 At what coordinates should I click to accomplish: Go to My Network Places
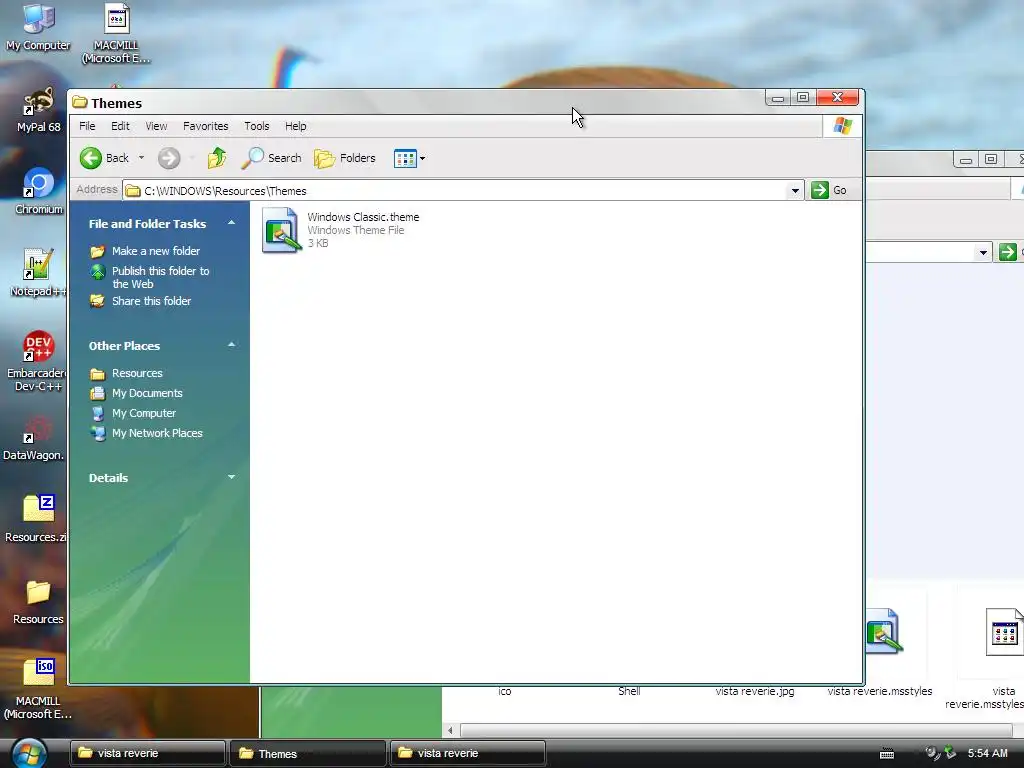(x=157, y=433)
